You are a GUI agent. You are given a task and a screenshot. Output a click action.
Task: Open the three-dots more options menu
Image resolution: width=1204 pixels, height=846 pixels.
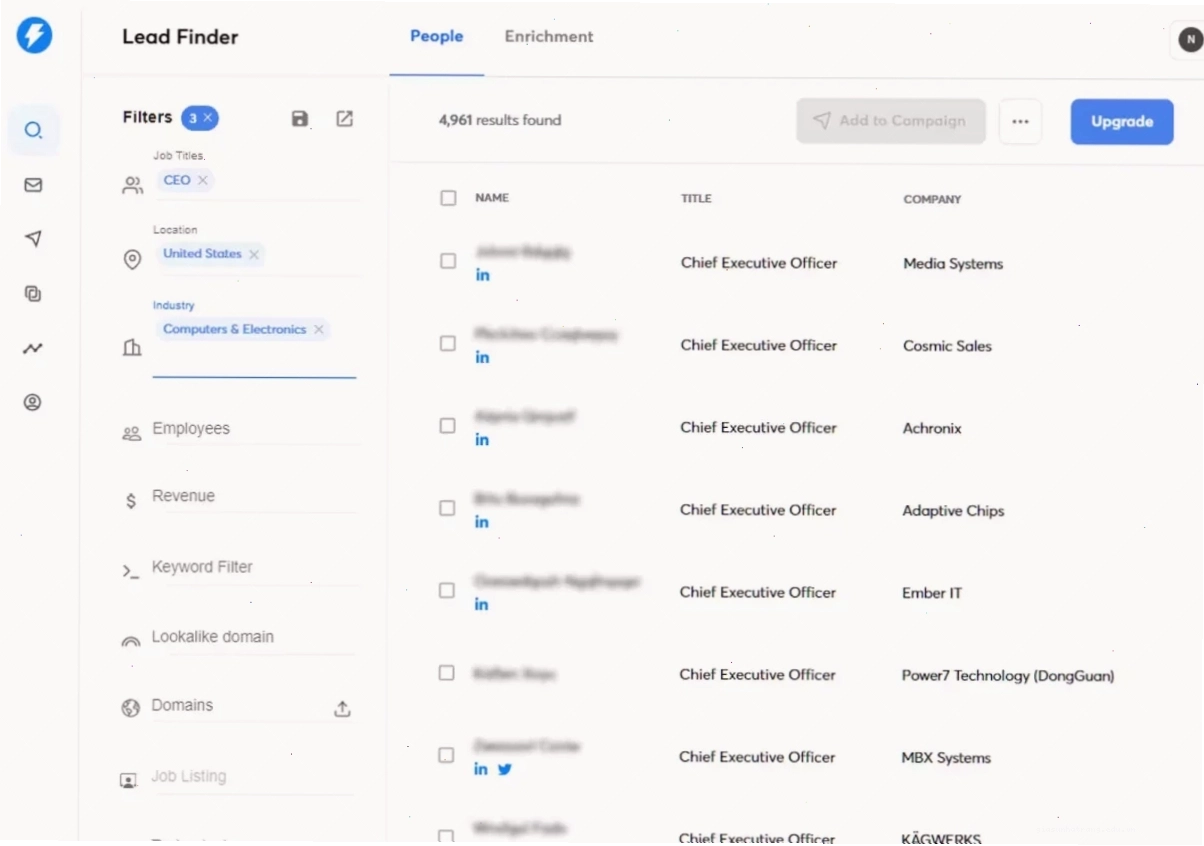pyautogui.click(x=1020, y=122)
